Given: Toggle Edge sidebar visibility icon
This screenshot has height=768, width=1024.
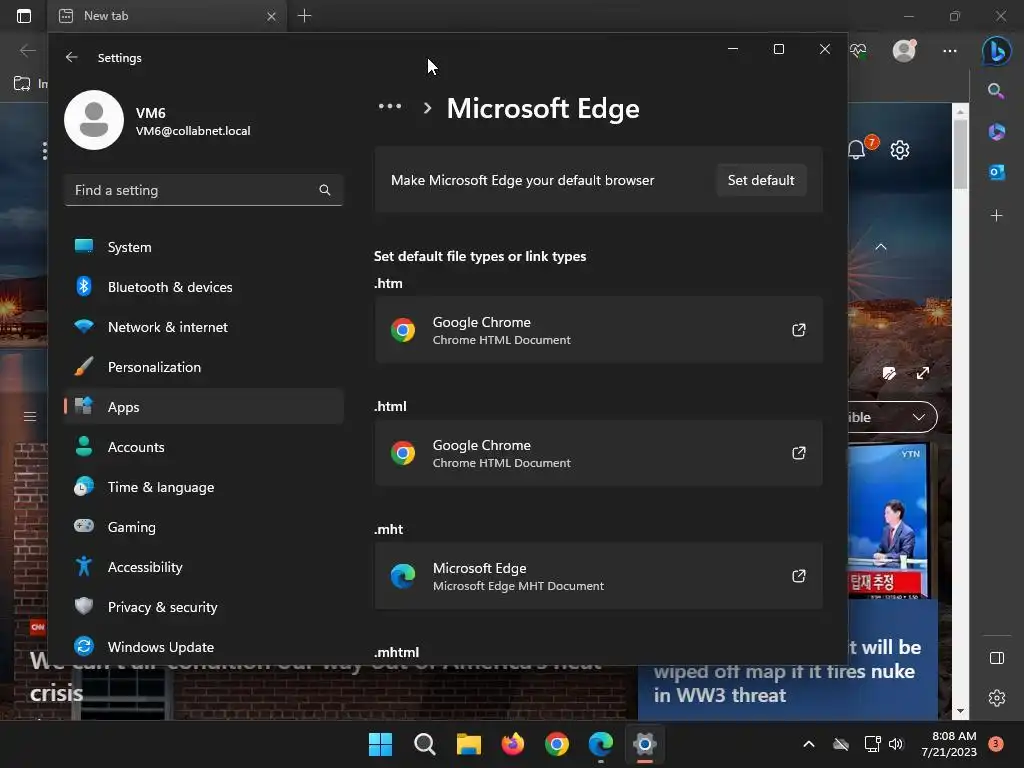Looking at the screenshot, I should [997, 658].
